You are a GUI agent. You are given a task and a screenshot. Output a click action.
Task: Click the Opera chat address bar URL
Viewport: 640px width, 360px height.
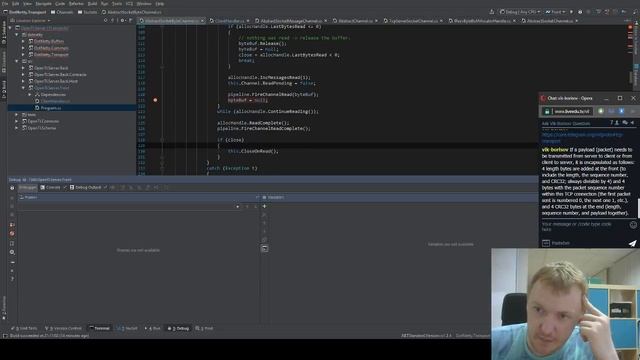[x=571, y=111]
